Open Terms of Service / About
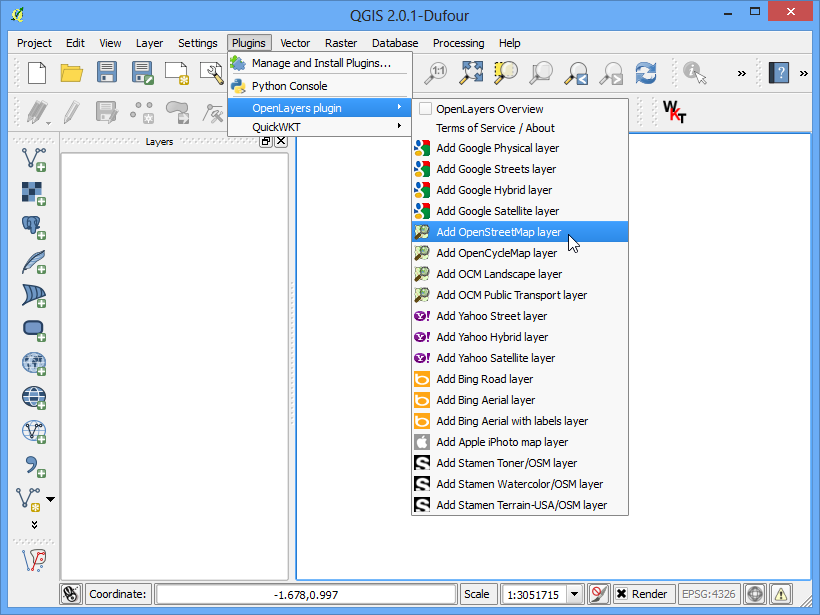Viewport: 820px width, 615px height. coord(520,128)
